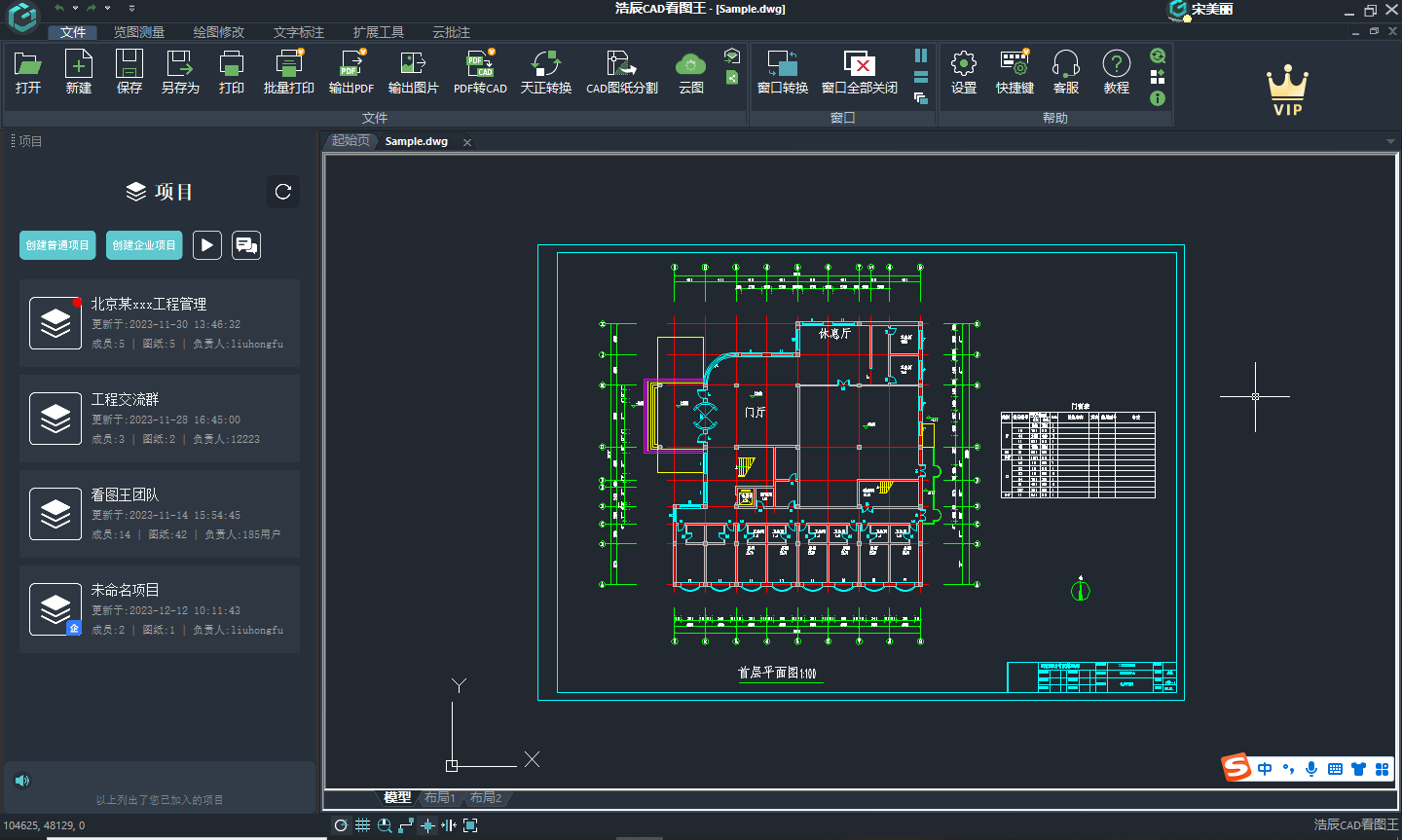Image resolution: width=1402 pixels, height=840 pixels.
Task: Tile windows horizontally in 窗口 group
Action: pyautogui.click(x=921, y=77)
